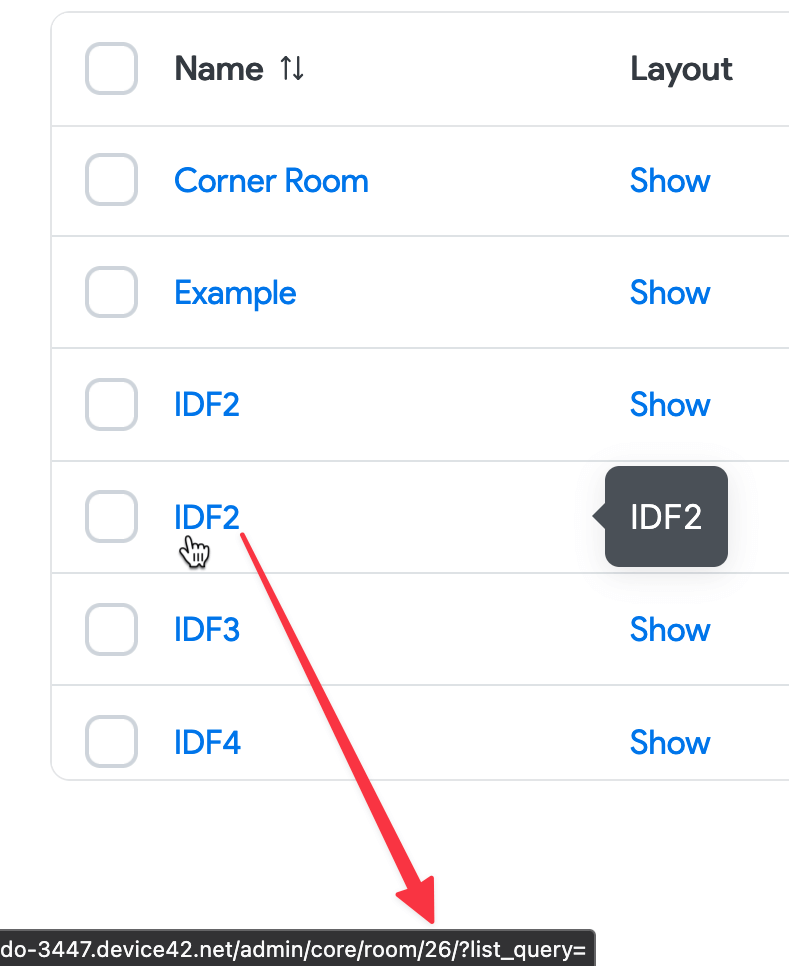Show the layout for Corner Room

[x=670, y=181]
